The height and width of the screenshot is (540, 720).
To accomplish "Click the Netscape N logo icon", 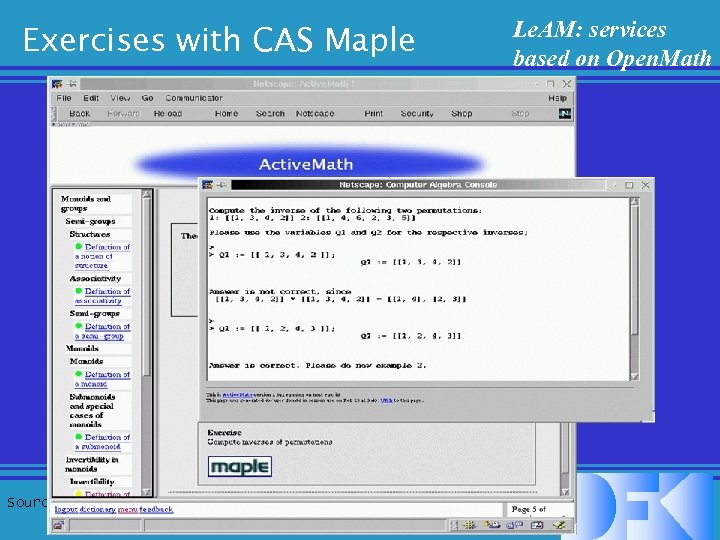I will [565, 113].
